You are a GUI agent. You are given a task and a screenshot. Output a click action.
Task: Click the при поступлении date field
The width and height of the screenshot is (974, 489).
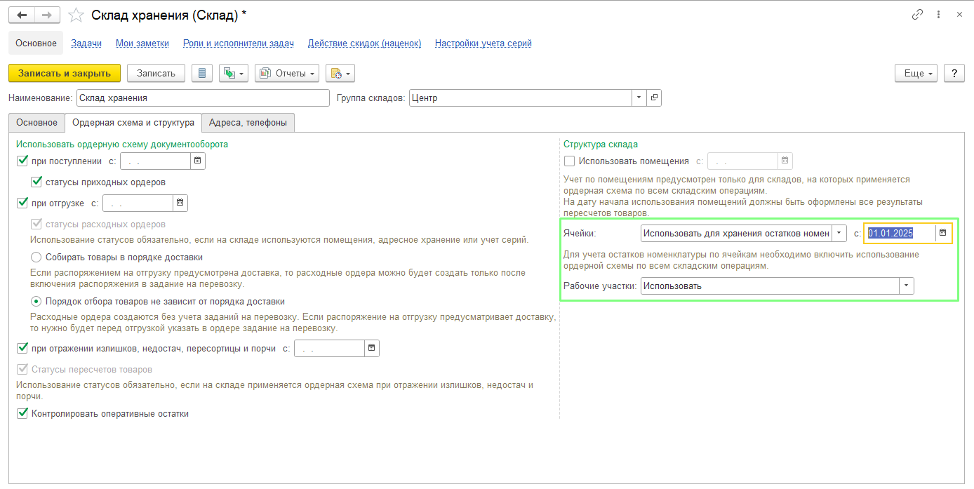tap(155, 161)
